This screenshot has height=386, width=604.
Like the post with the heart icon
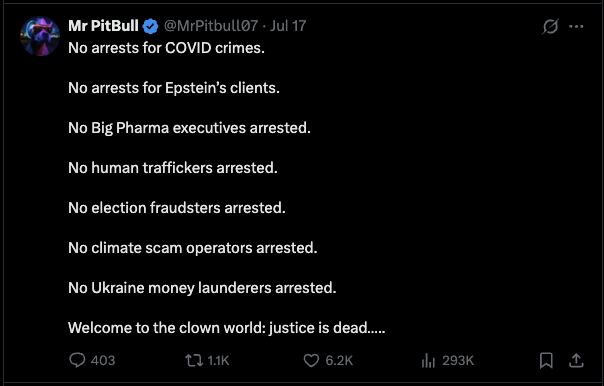point(311,361)
